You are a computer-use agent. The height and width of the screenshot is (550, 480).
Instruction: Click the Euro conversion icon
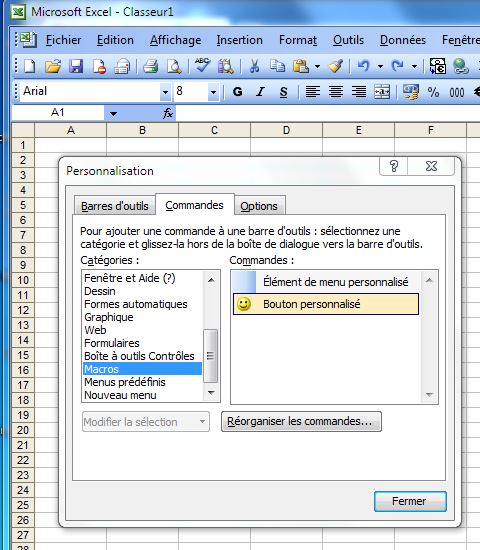coord(438,66)
